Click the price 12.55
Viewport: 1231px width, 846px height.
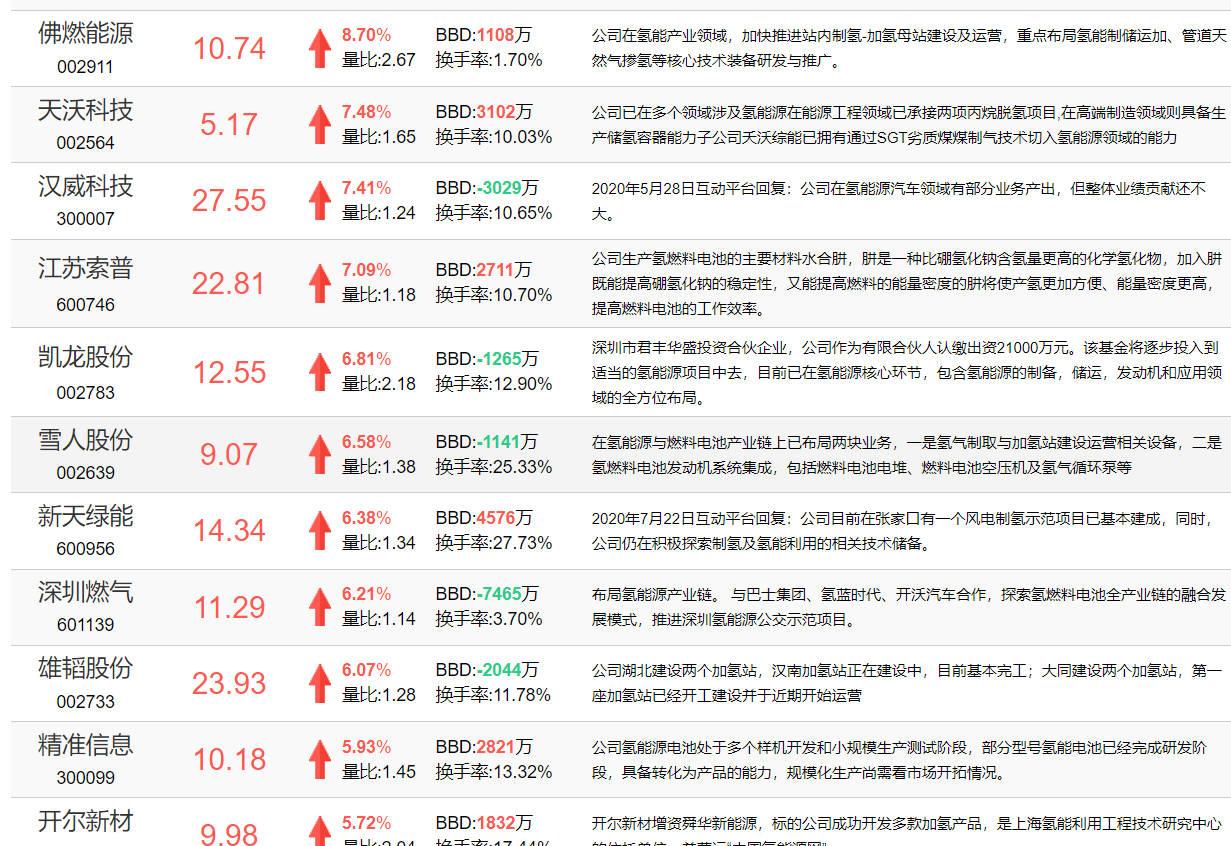[230, 373]
